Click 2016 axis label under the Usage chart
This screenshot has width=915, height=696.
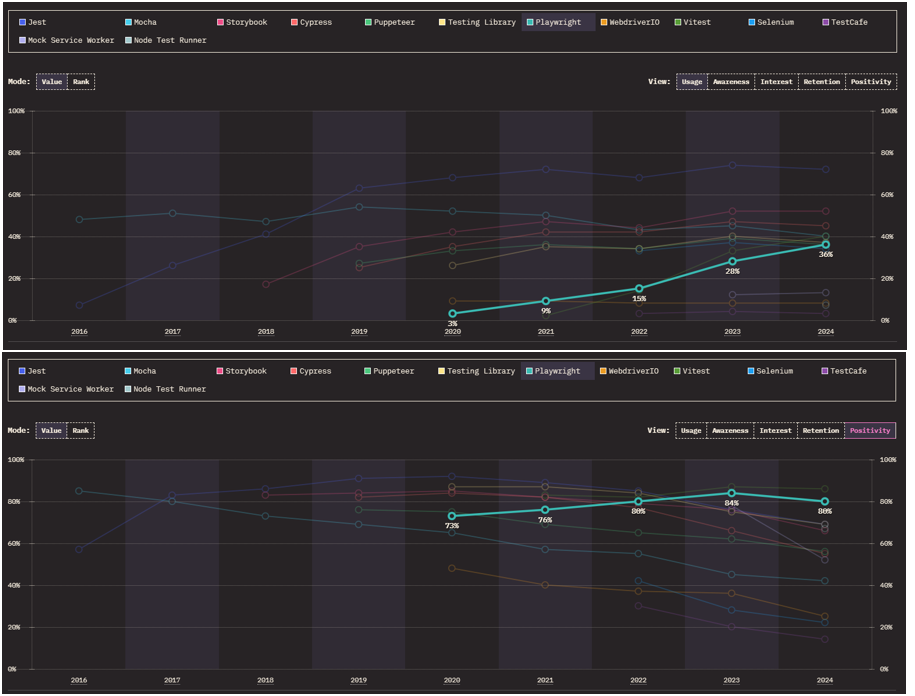pos(79,332)
